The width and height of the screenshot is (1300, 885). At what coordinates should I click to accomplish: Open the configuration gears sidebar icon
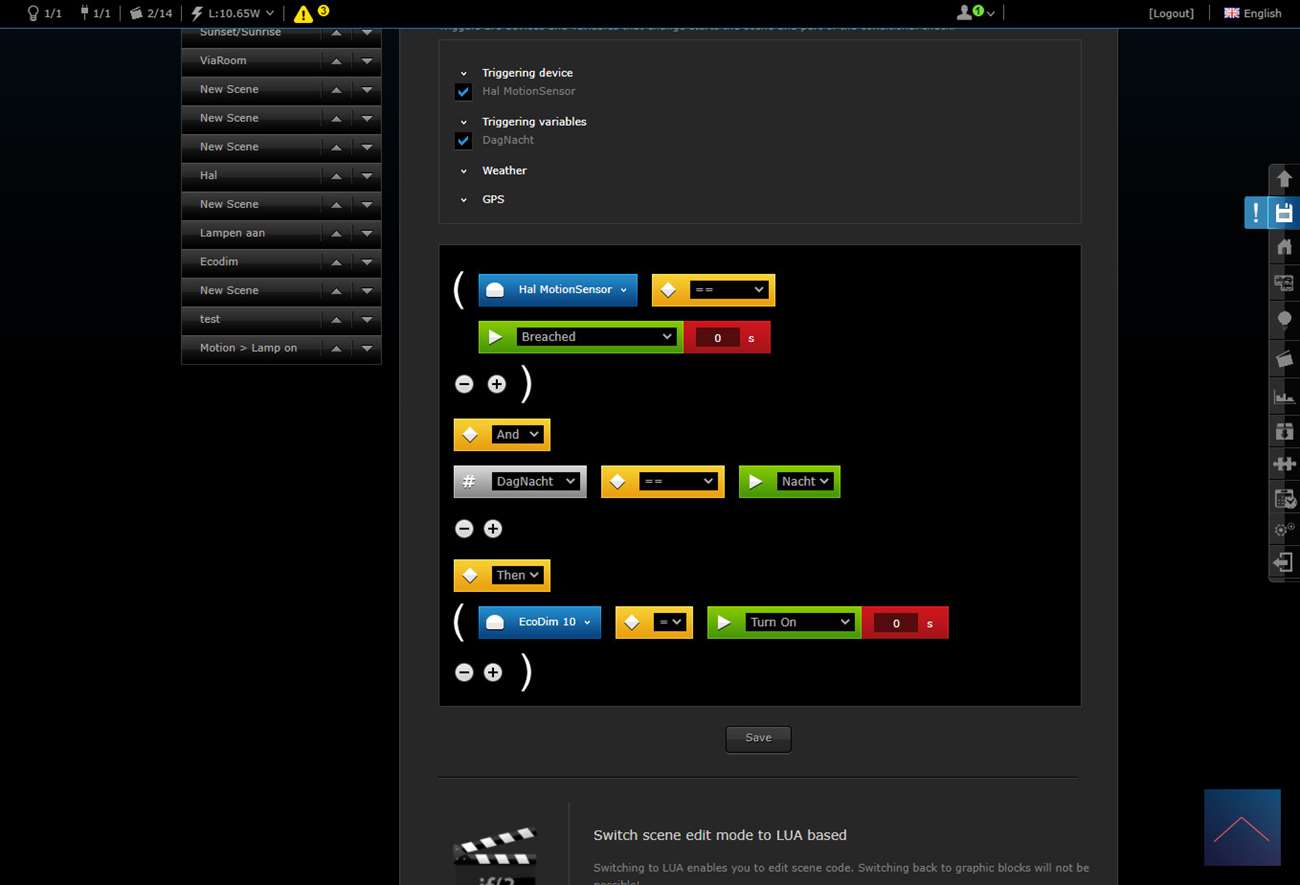[x=1284, y=530]
